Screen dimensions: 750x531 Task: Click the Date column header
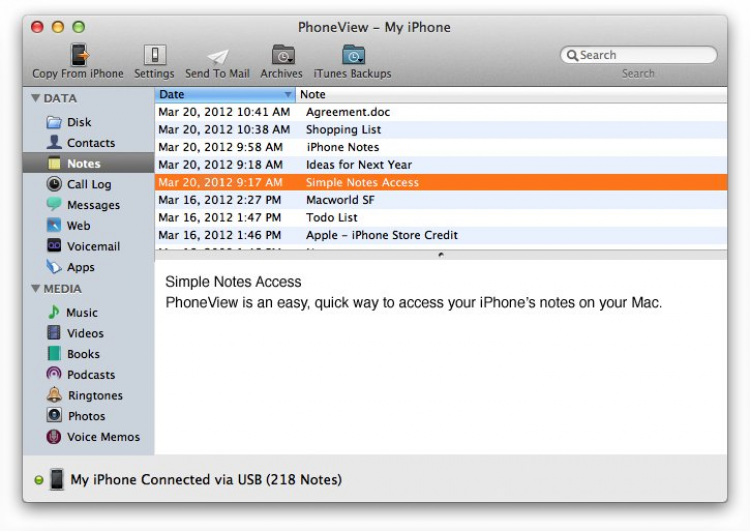pyautogui.click(x=225, y=94)
